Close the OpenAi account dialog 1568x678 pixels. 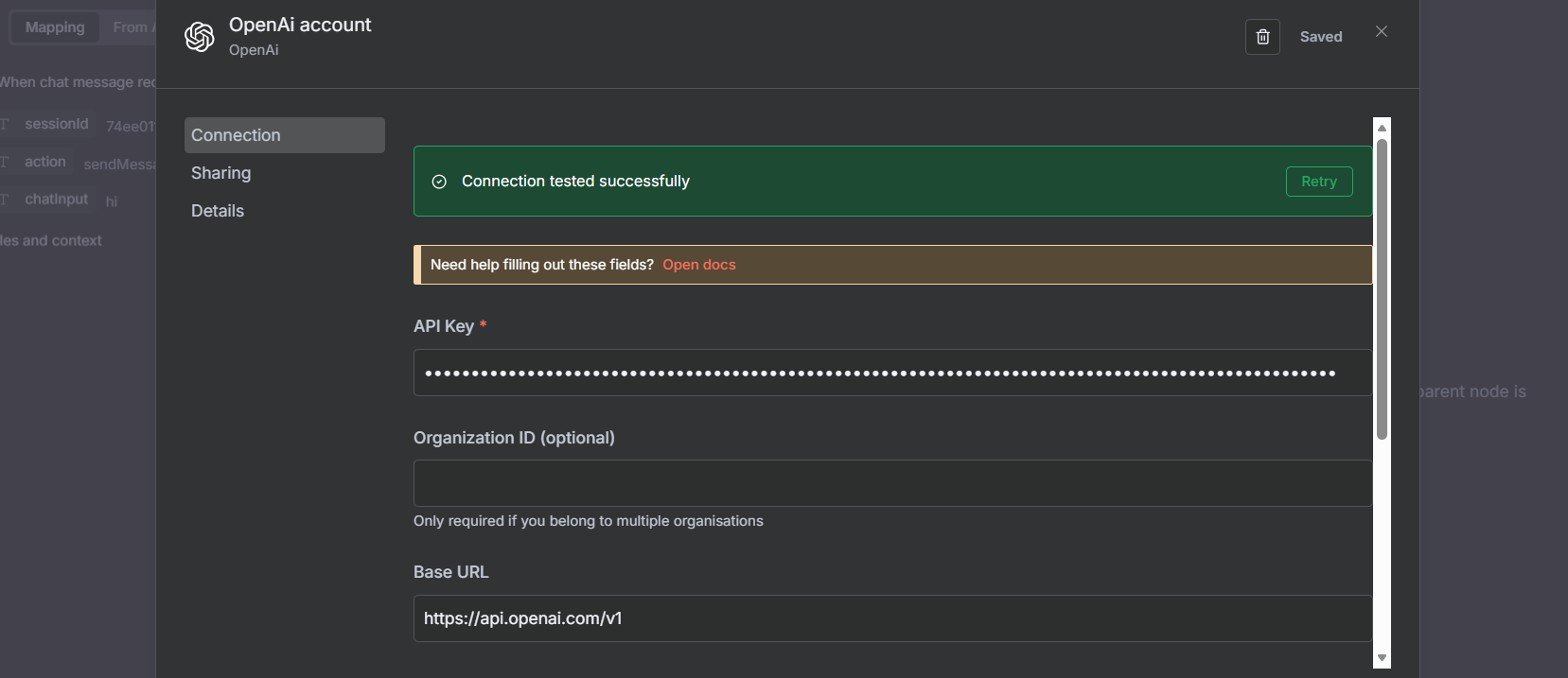1382,31
